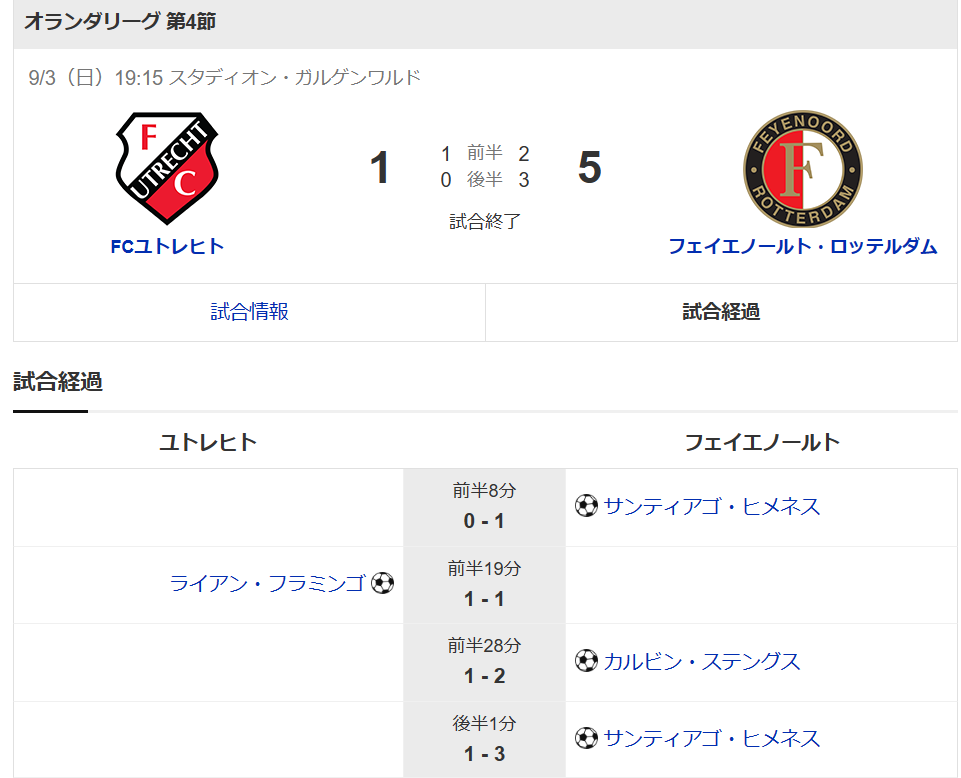Select the 試合経過 tab
The image size is (961, 778).
point(721,312)
